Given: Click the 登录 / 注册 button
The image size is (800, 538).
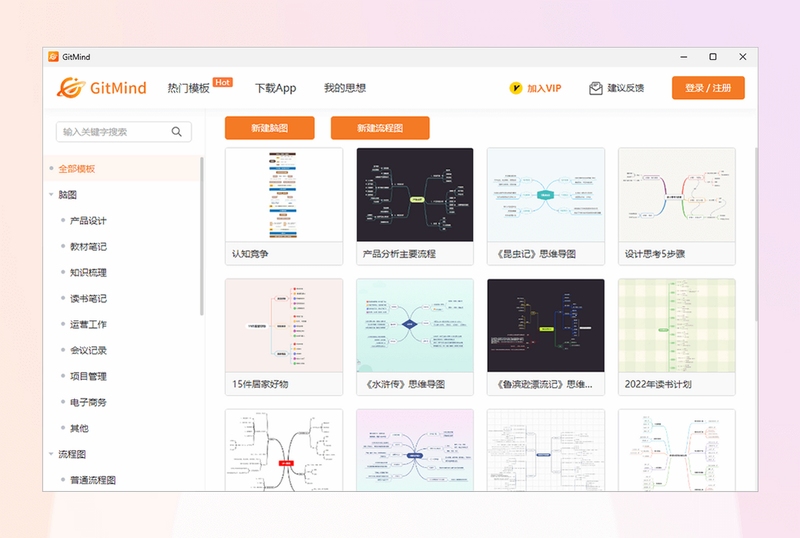Looking at the screenshot, I should click(x=708, y=88).
